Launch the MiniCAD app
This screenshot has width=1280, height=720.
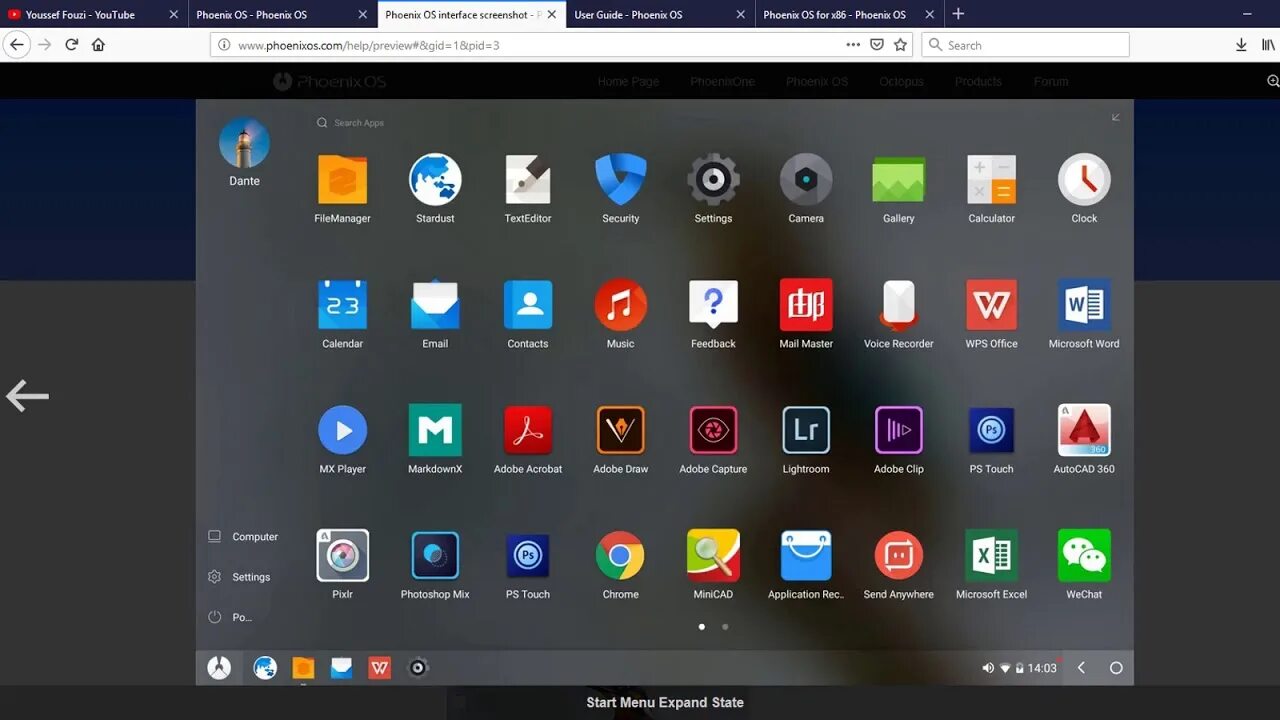click(713, 555)
